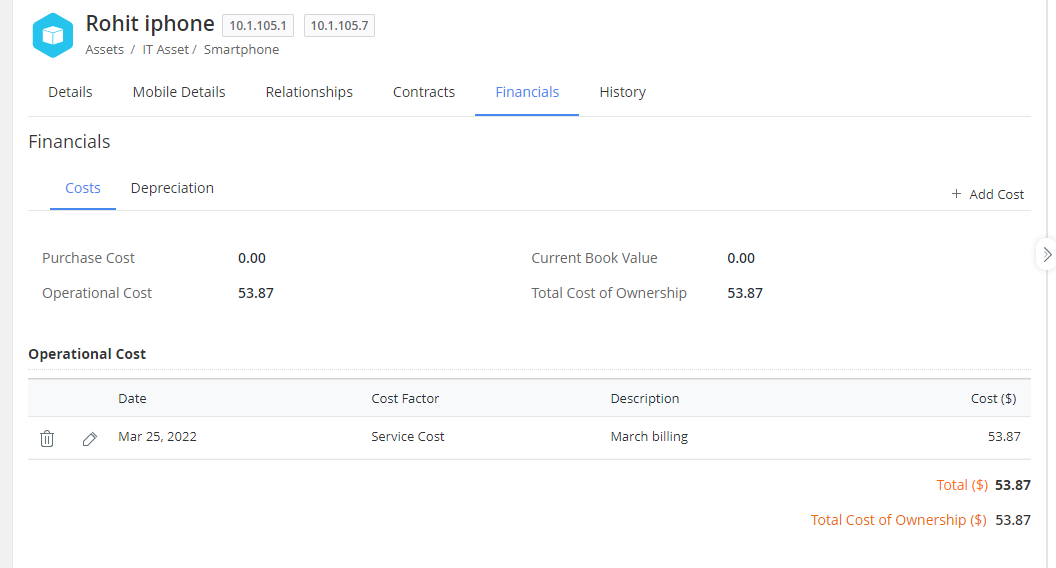Click the Current Book Value 0.00

tap(741, 258)
